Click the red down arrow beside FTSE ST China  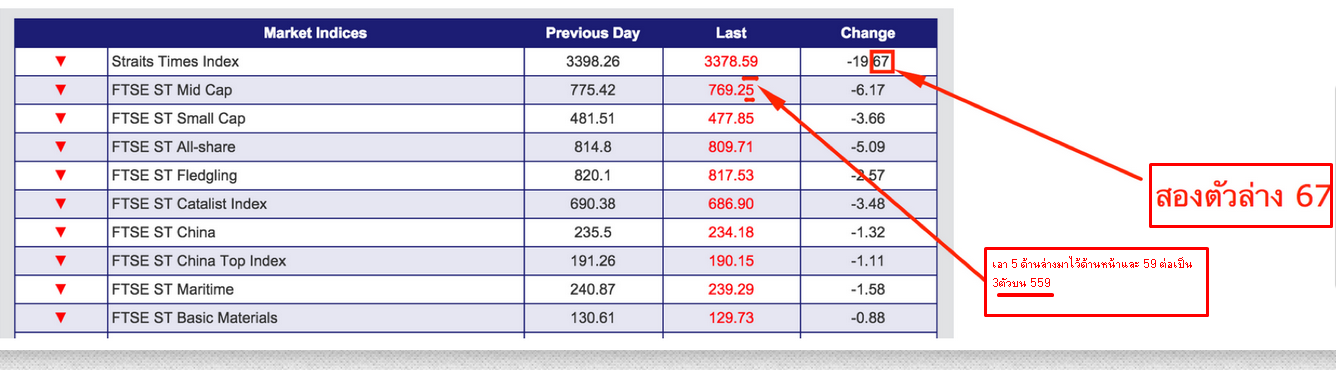tap(61, 233)
